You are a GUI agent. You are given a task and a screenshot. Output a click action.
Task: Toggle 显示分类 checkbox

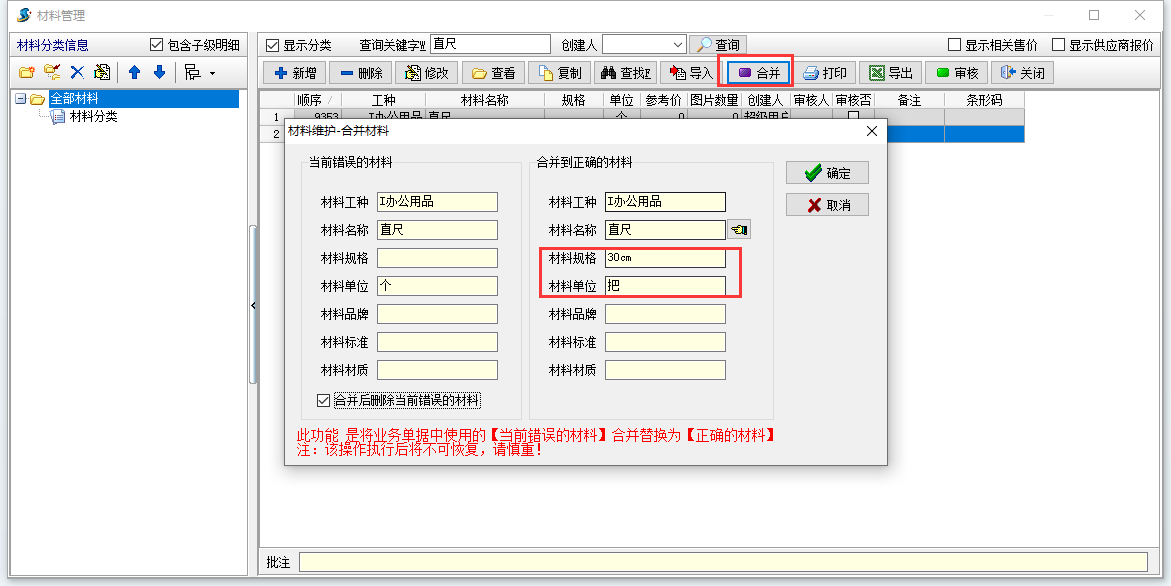pyautogui.click(x=273, y=45)
